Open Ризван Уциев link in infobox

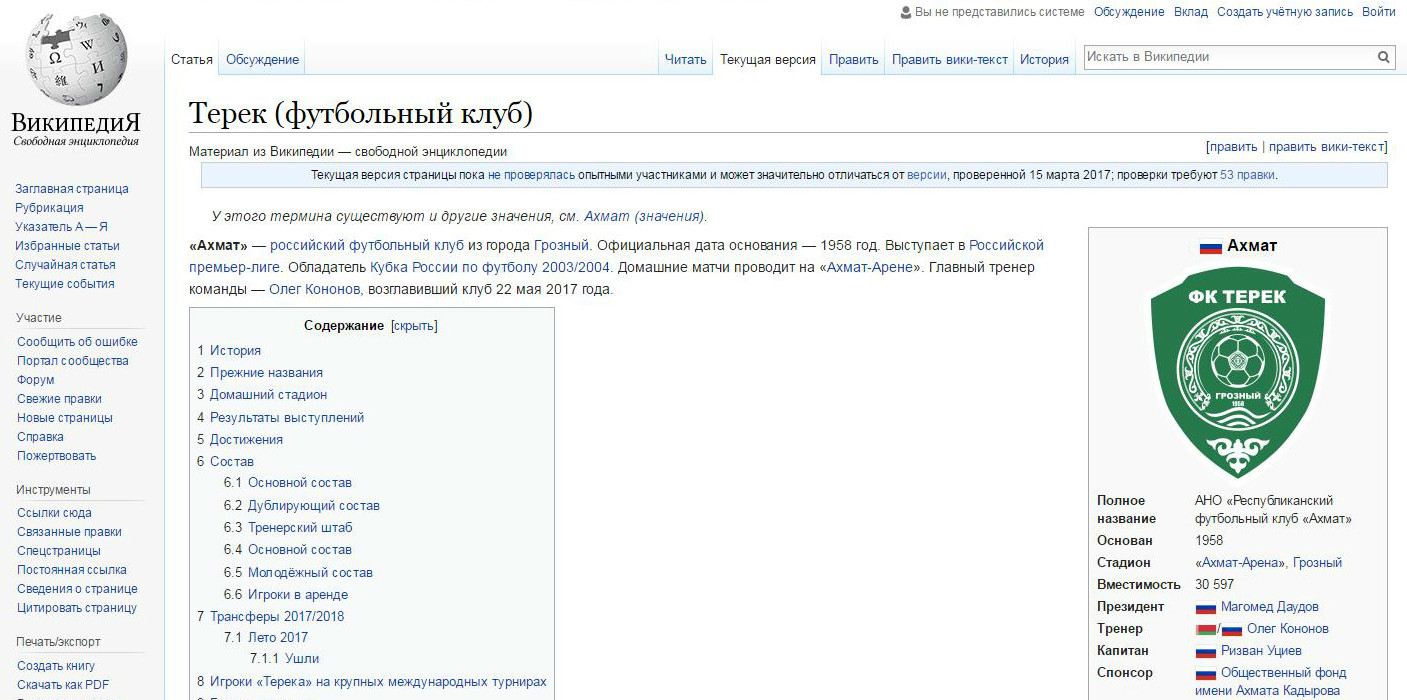[x=1261, y=651]
